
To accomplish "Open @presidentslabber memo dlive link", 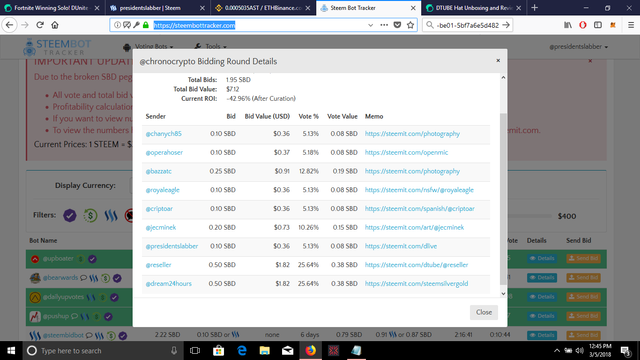I will pos(401,246).
